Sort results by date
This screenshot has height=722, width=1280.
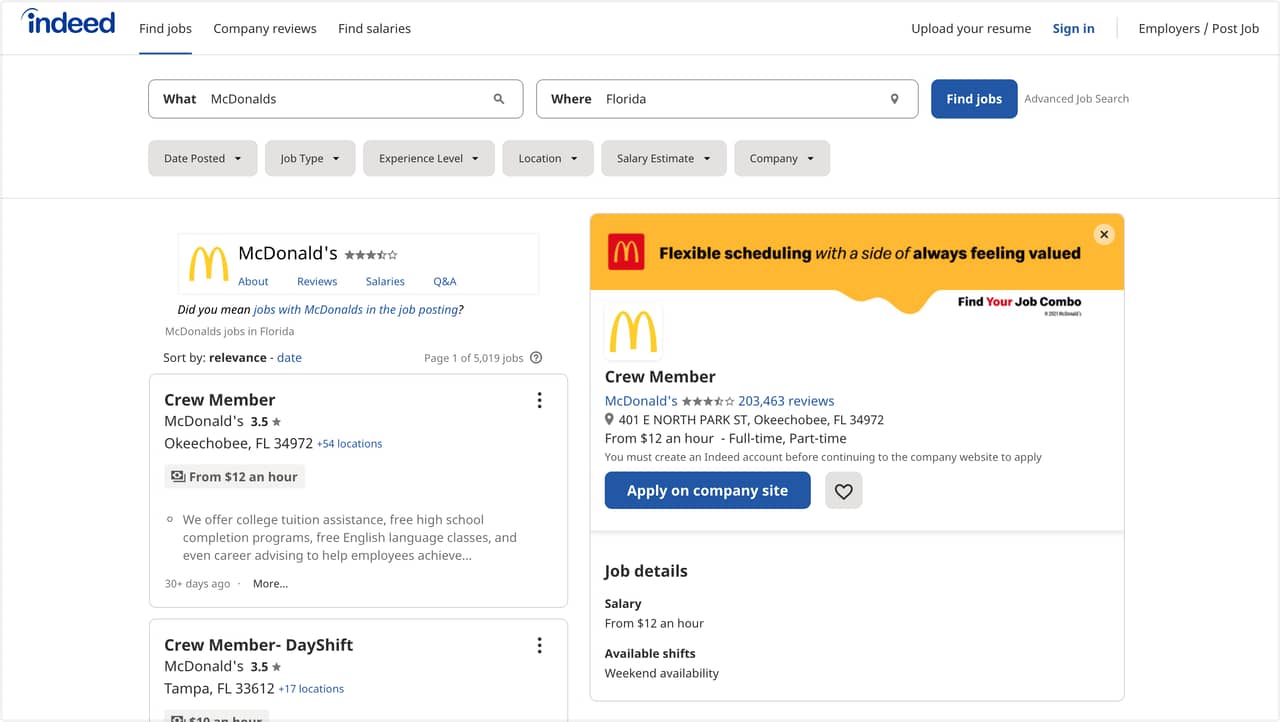click(289, 357)
